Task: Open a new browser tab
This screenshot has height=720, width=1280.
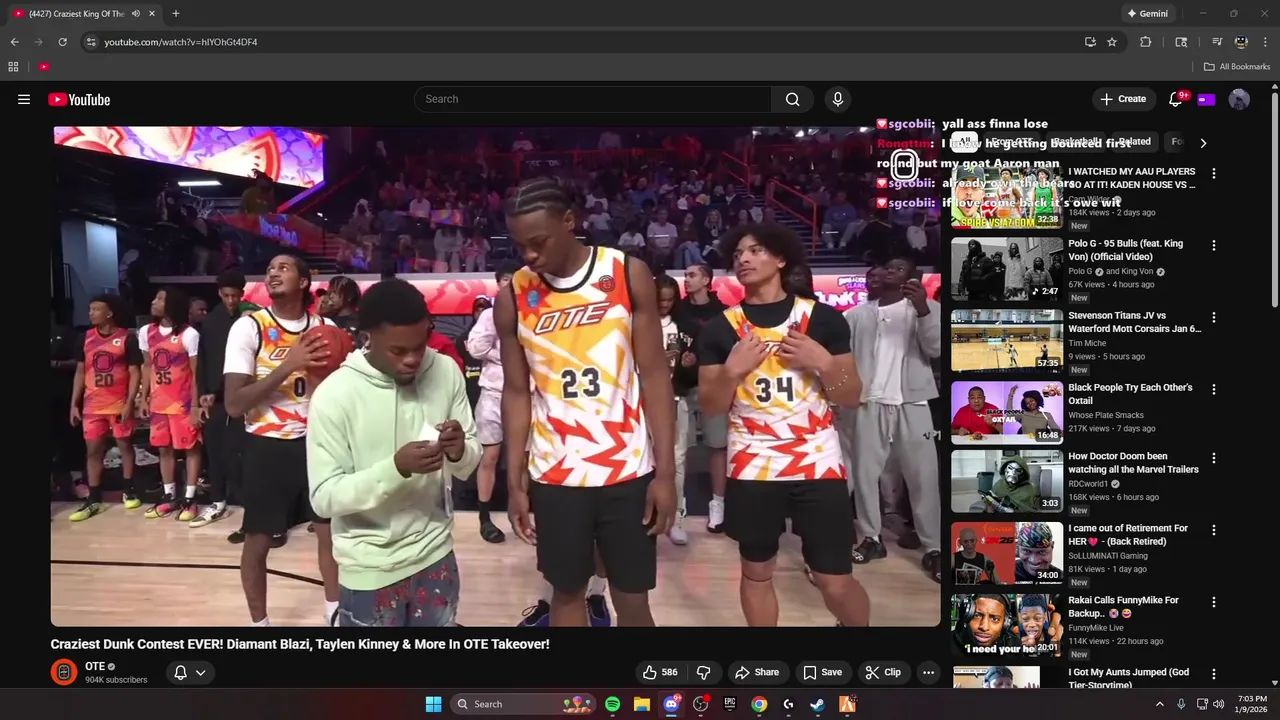Action: point(176,13)
